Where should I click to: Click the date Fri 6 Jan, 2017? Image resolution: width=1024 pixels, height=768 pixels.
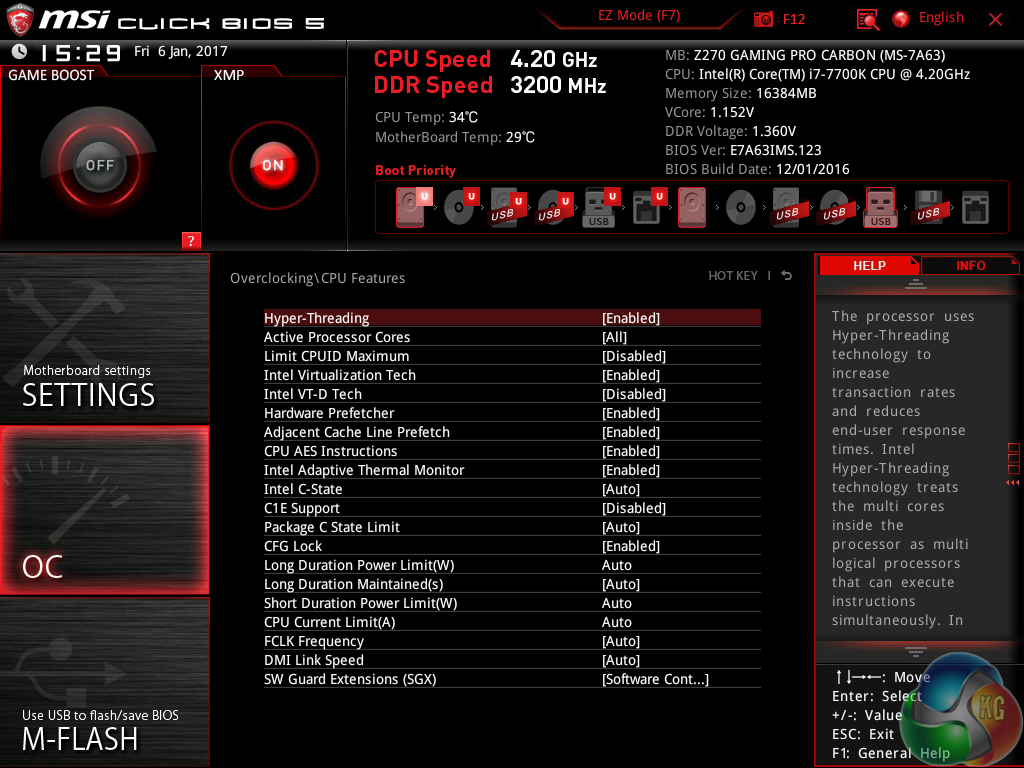point(181,51)
